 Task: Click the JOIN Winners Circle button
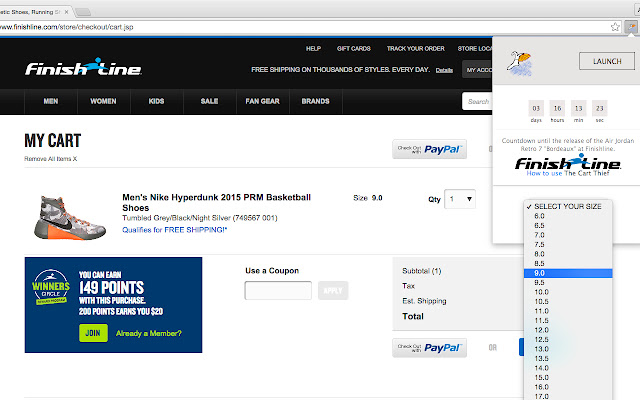(x=93, y=333)
